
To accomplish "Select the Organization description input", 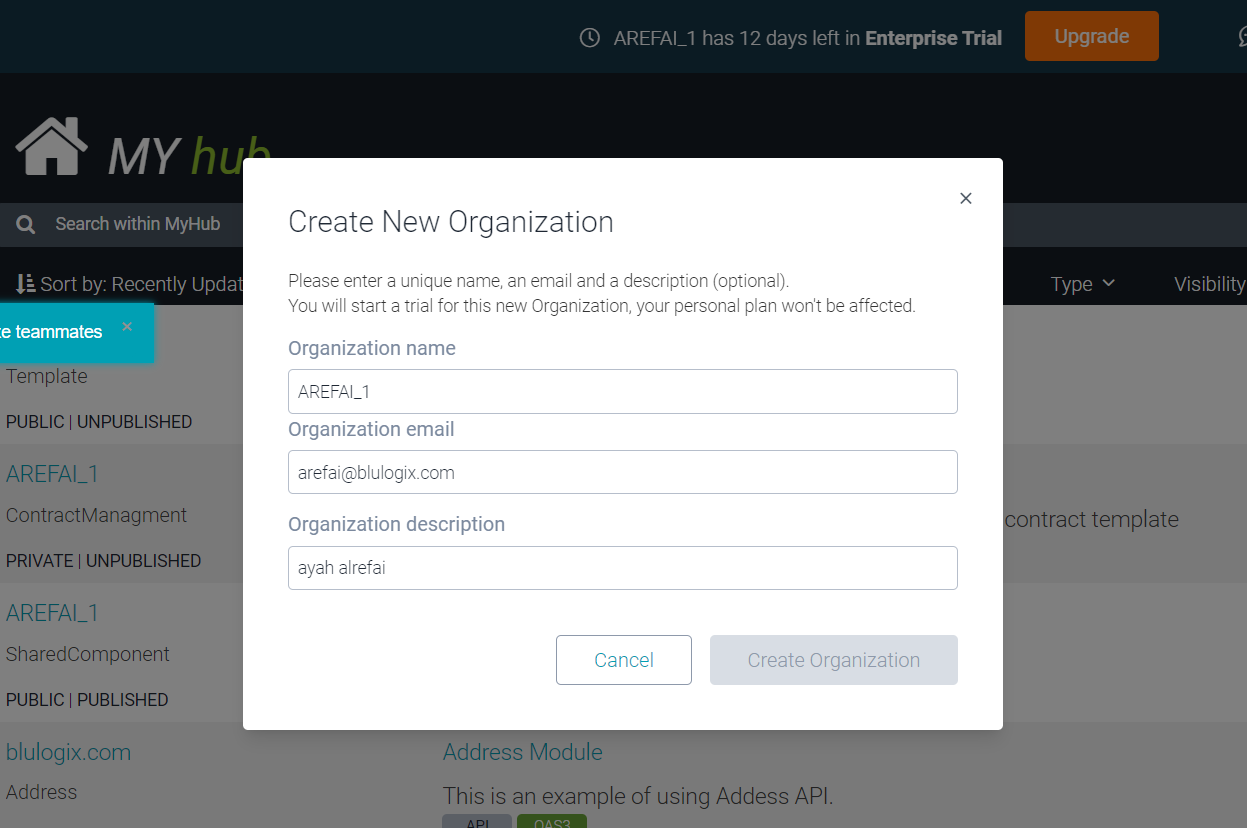I will coord(622,568).
